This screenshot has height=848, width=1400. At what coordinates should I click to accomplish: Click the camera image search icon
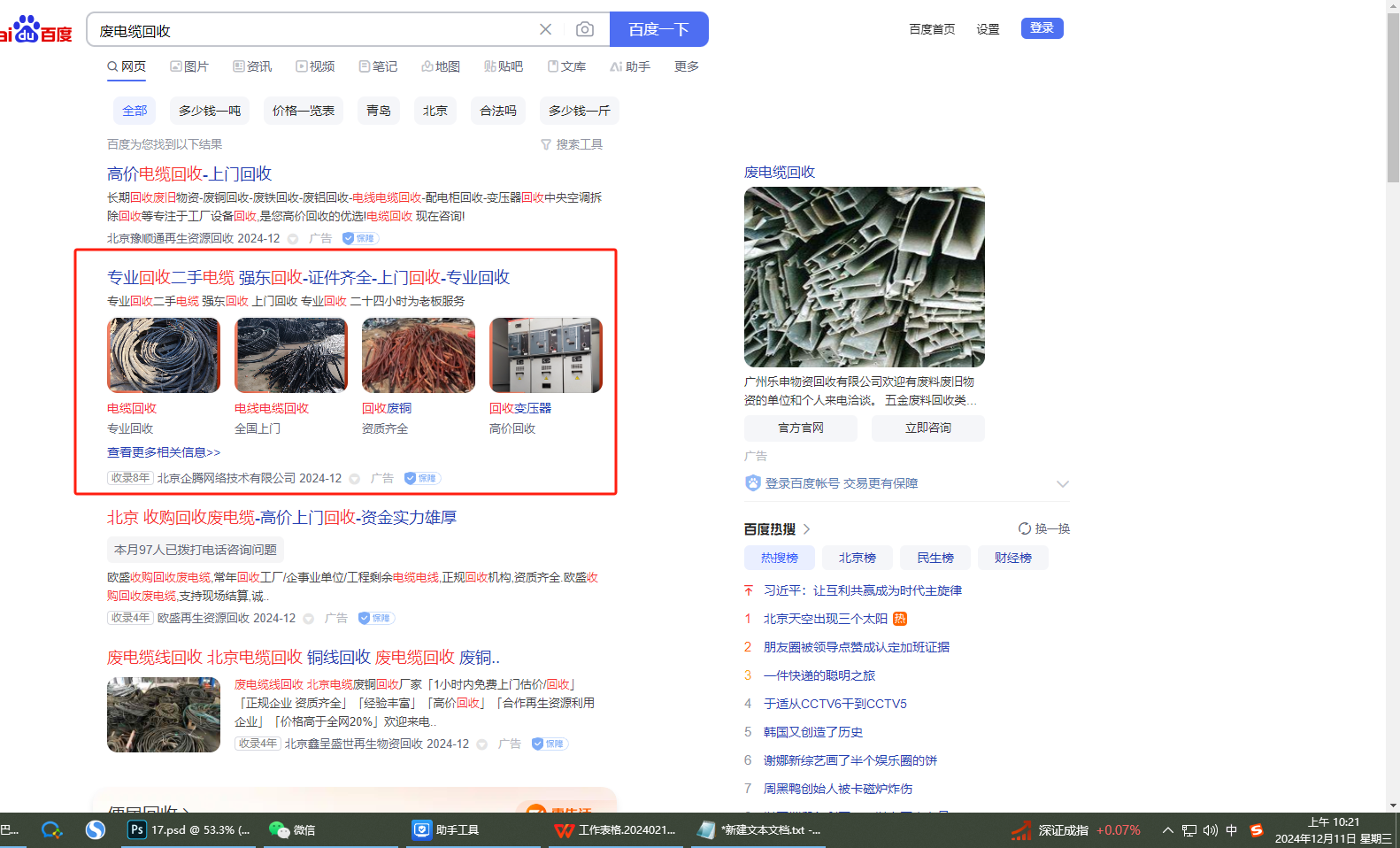point(585,29)
